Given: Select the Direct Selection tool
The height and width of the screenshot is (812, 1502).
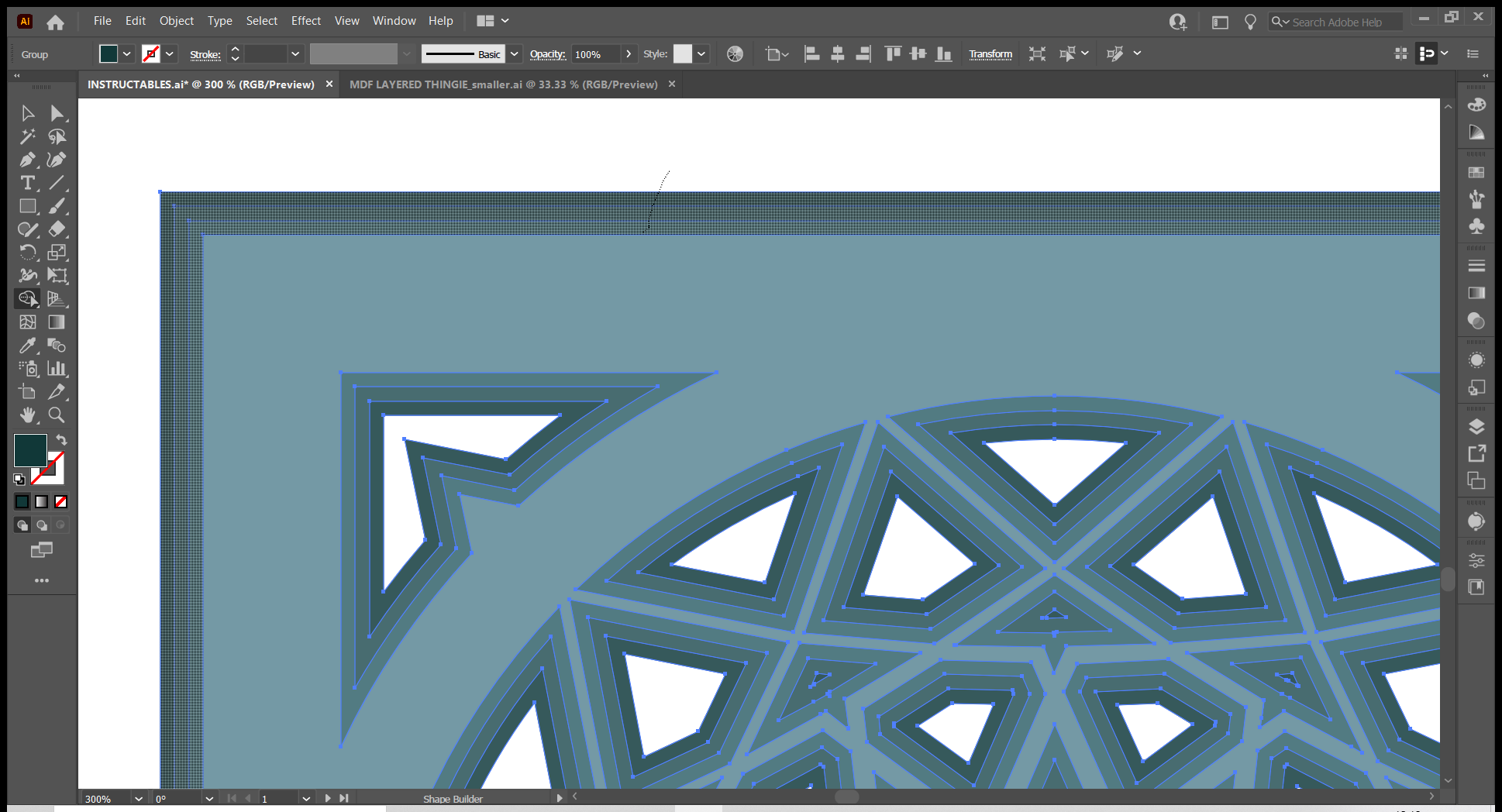Looking at the screenshot, I should tap(57, 114).
